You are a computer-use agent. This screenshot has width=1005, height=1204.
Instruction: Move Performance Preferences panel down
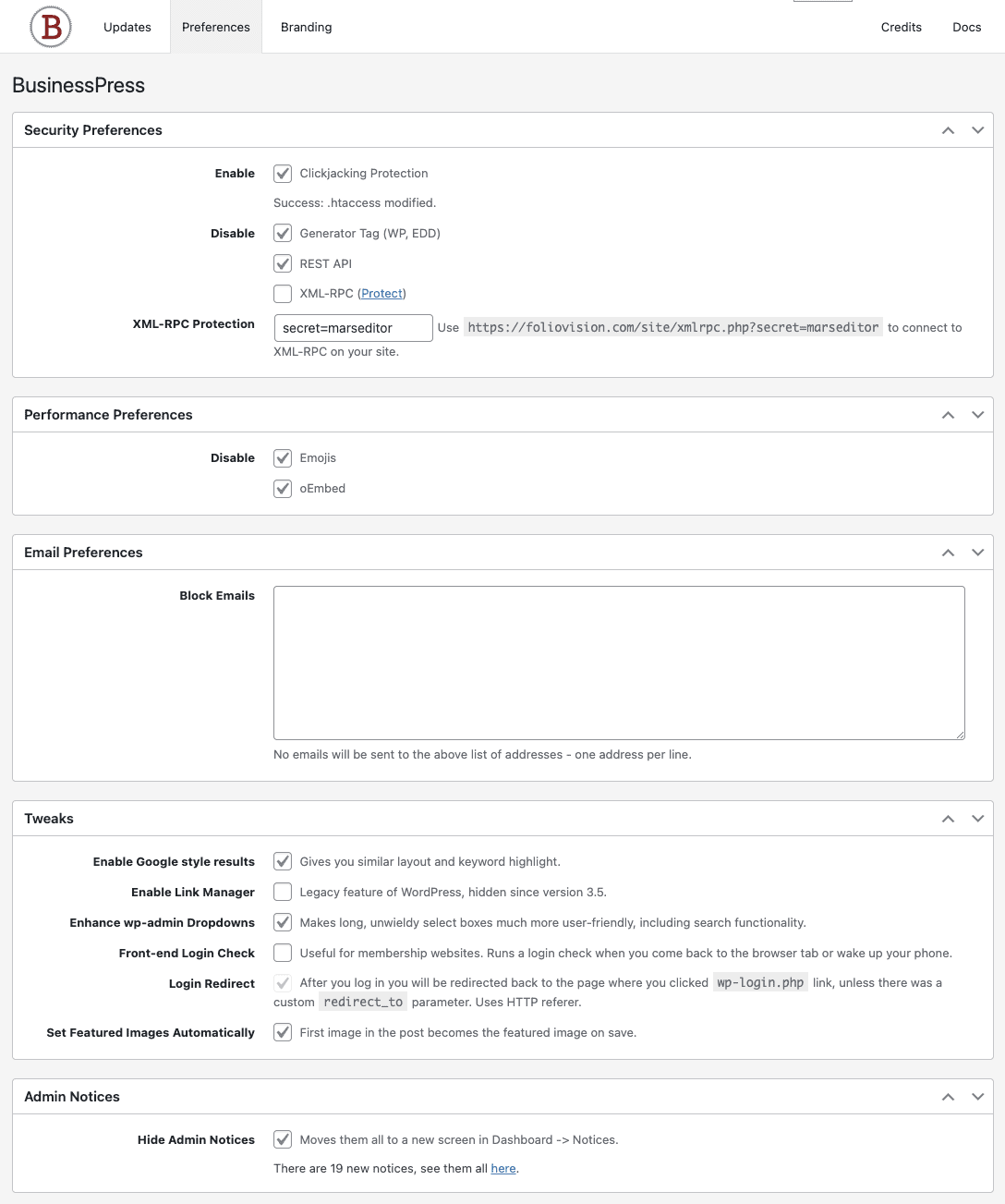pos(978,415)
